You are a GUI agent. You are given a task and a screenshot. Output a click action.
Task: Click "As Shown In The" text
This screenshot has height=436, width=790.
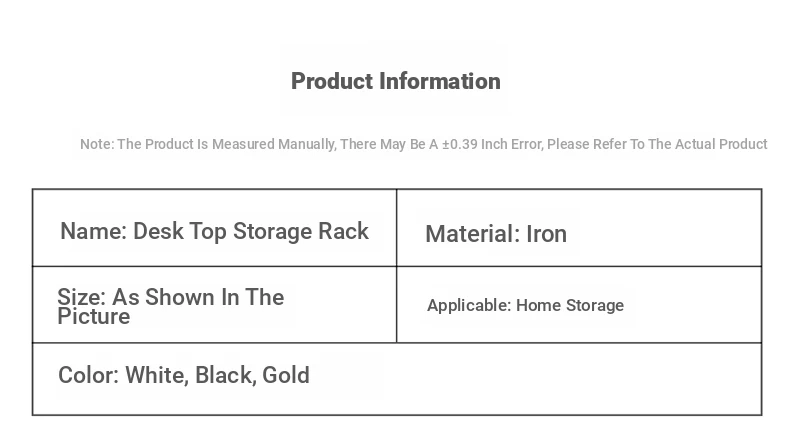pos(198,298)
